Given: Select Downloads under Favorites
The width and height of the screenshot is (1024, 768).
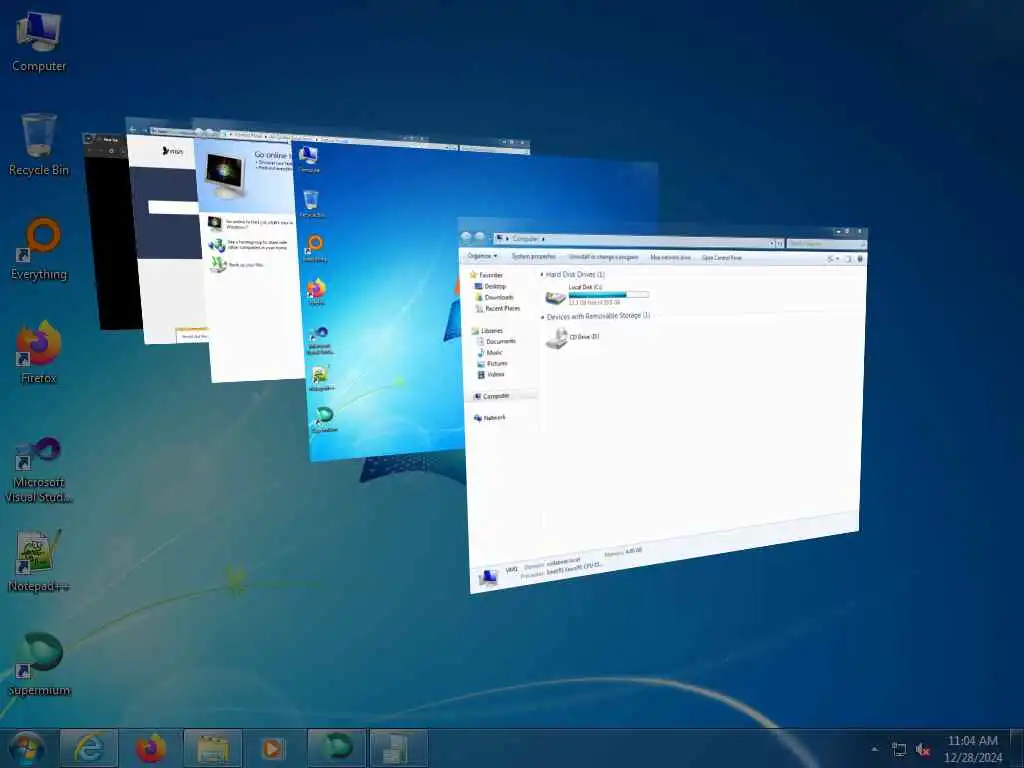Looking at the screenshot, I should (x=494, y=297).
